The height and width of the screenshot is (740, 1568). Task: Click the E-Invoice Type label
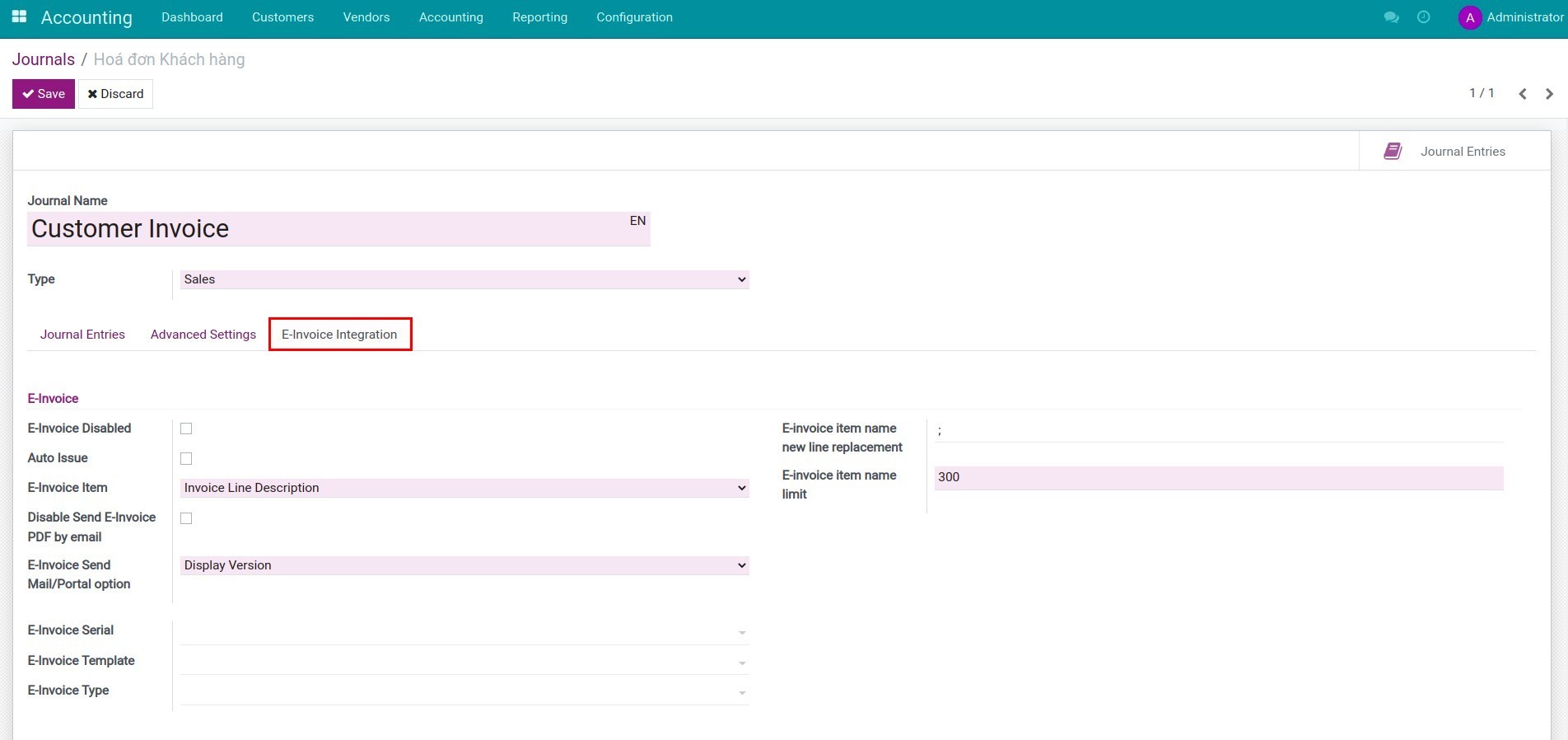click(68, 691)
